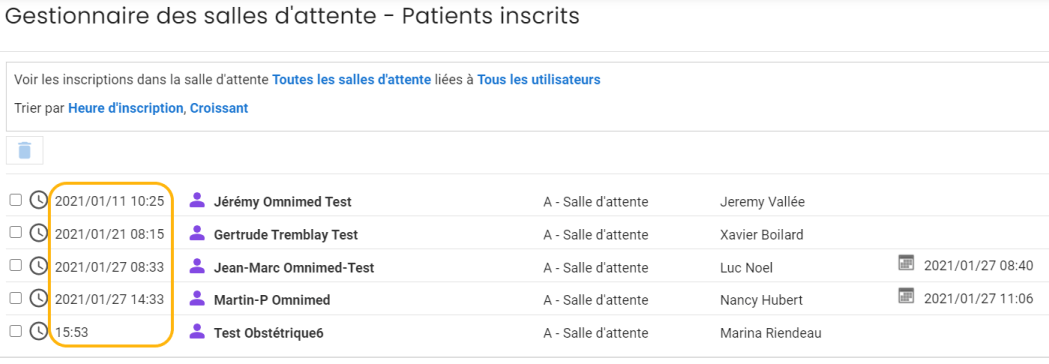The height and width of the screenshot is (364, 1049).
Task: Toggle checkbox for Martin-P Omnimed row
Action: point(15,298)
